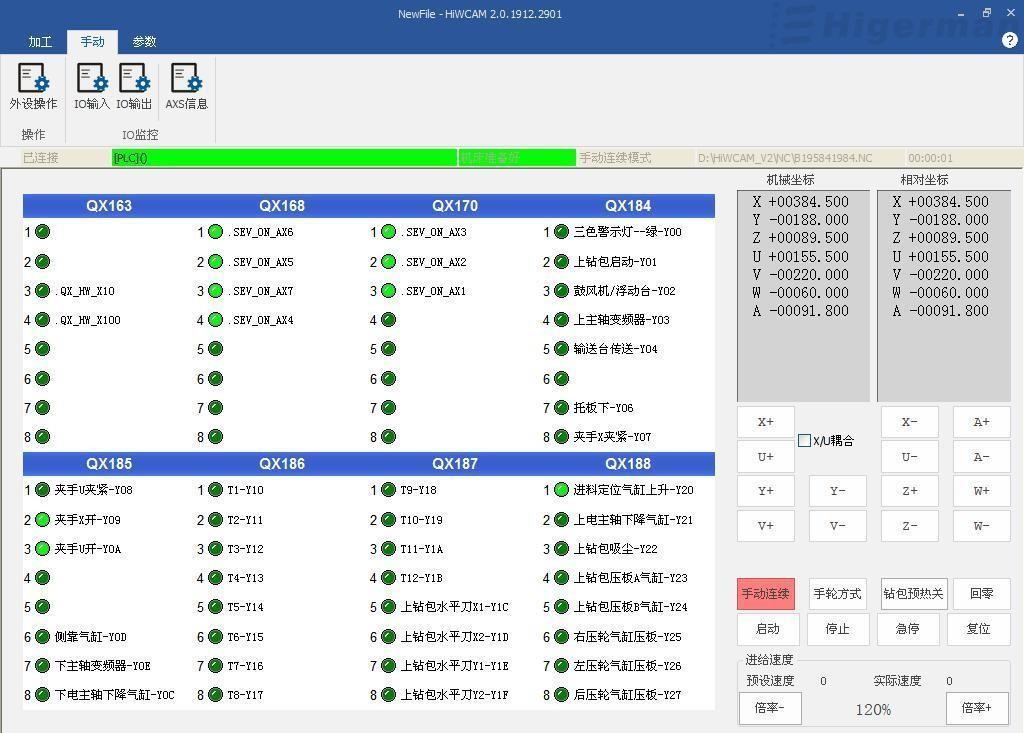Click the 复位 reset button

coord(978,629)
